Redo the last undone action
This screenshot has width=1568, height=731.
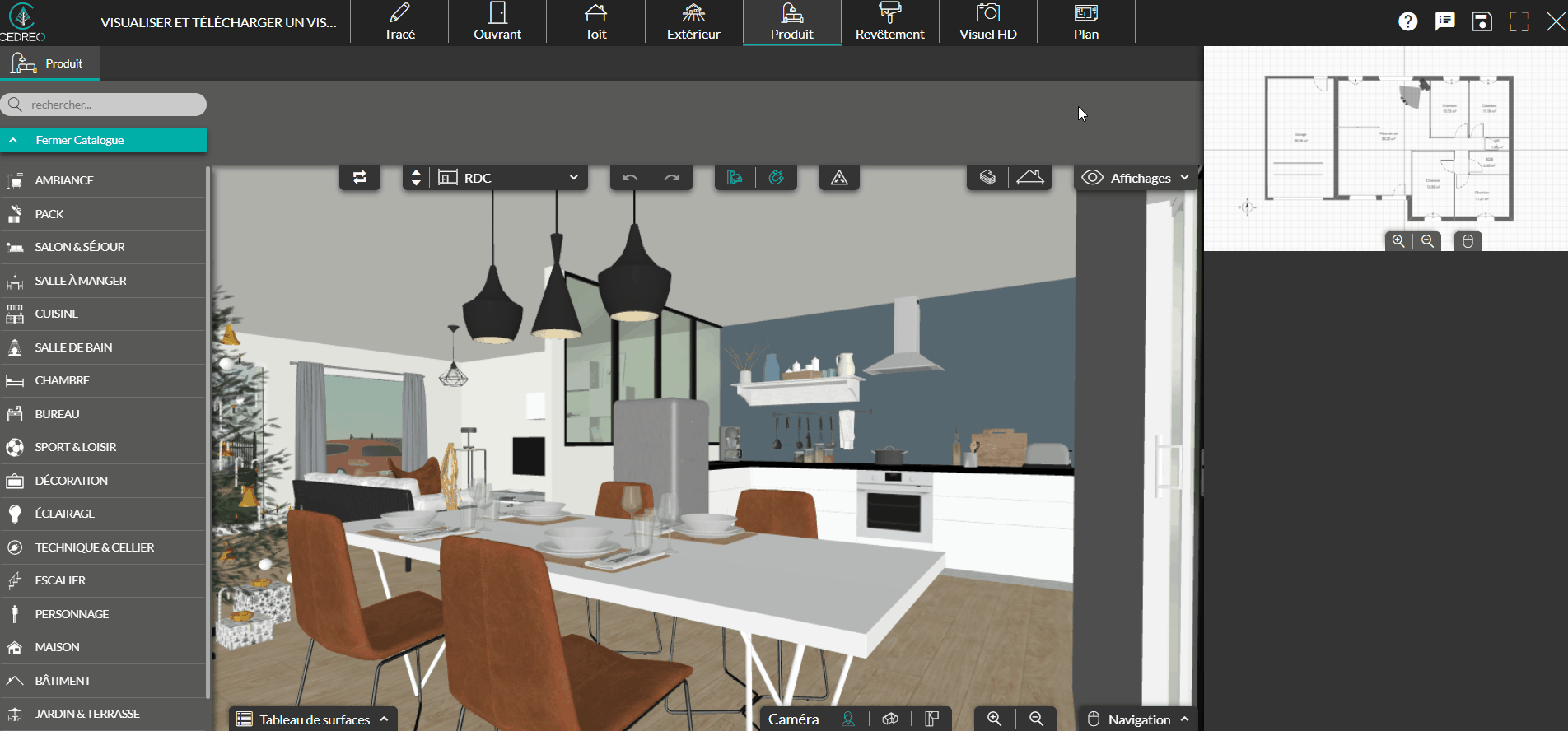[x=672, y=178]
